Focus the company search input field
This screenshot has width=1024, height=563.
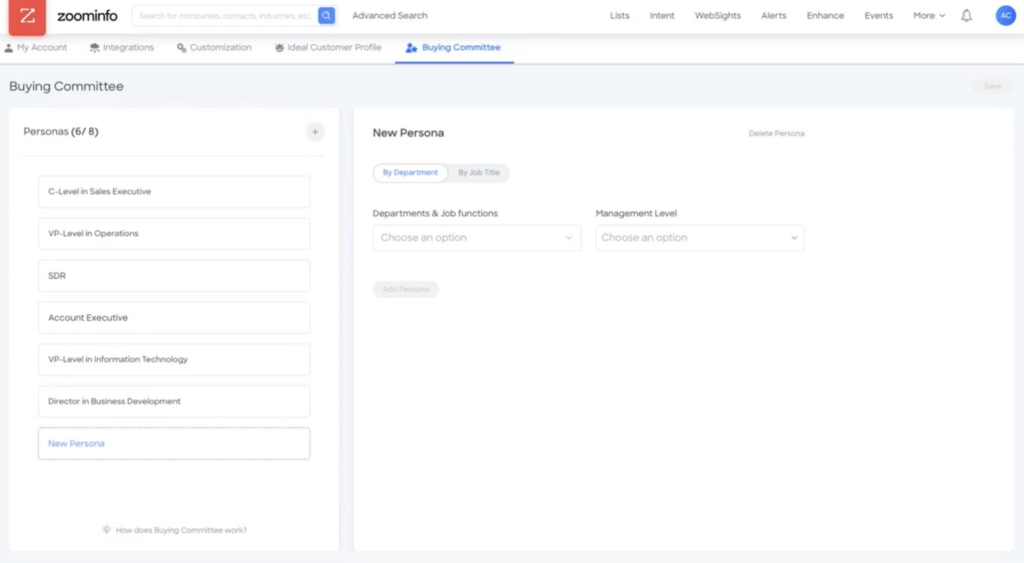point(225,16)
